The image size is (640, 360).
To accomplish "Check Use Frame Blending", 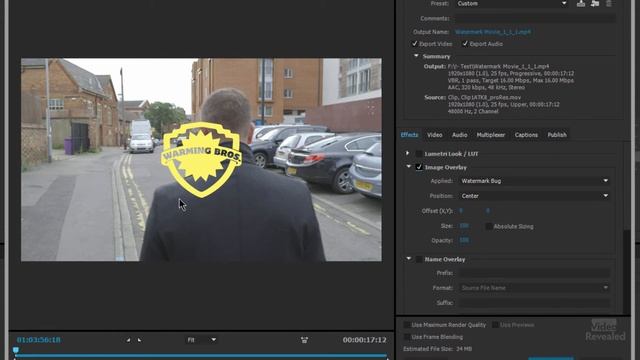I will pos(407,337).
